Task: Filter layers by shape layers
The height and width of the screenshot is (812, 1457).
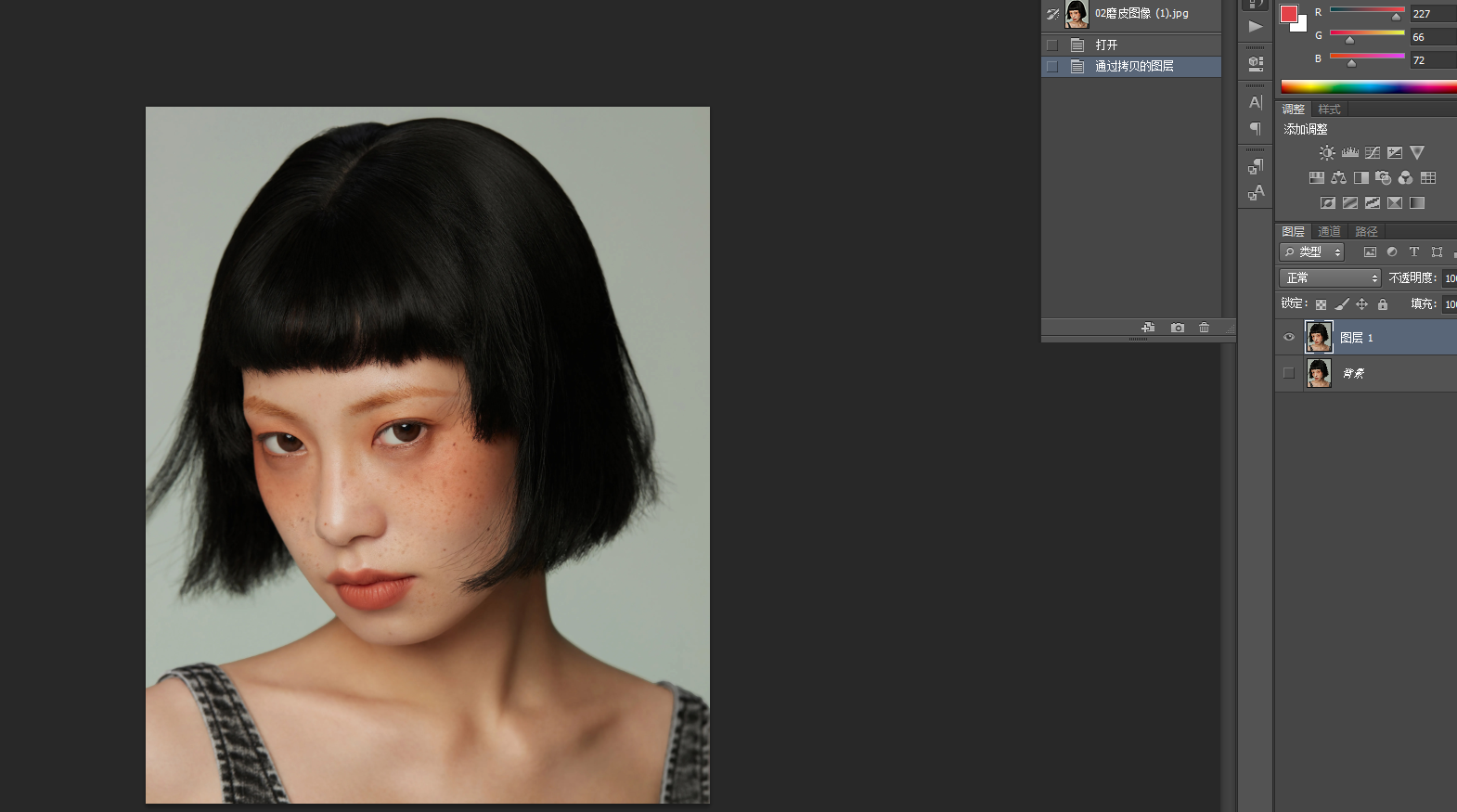Action: pyautogui.click(x=1437, y=252)
